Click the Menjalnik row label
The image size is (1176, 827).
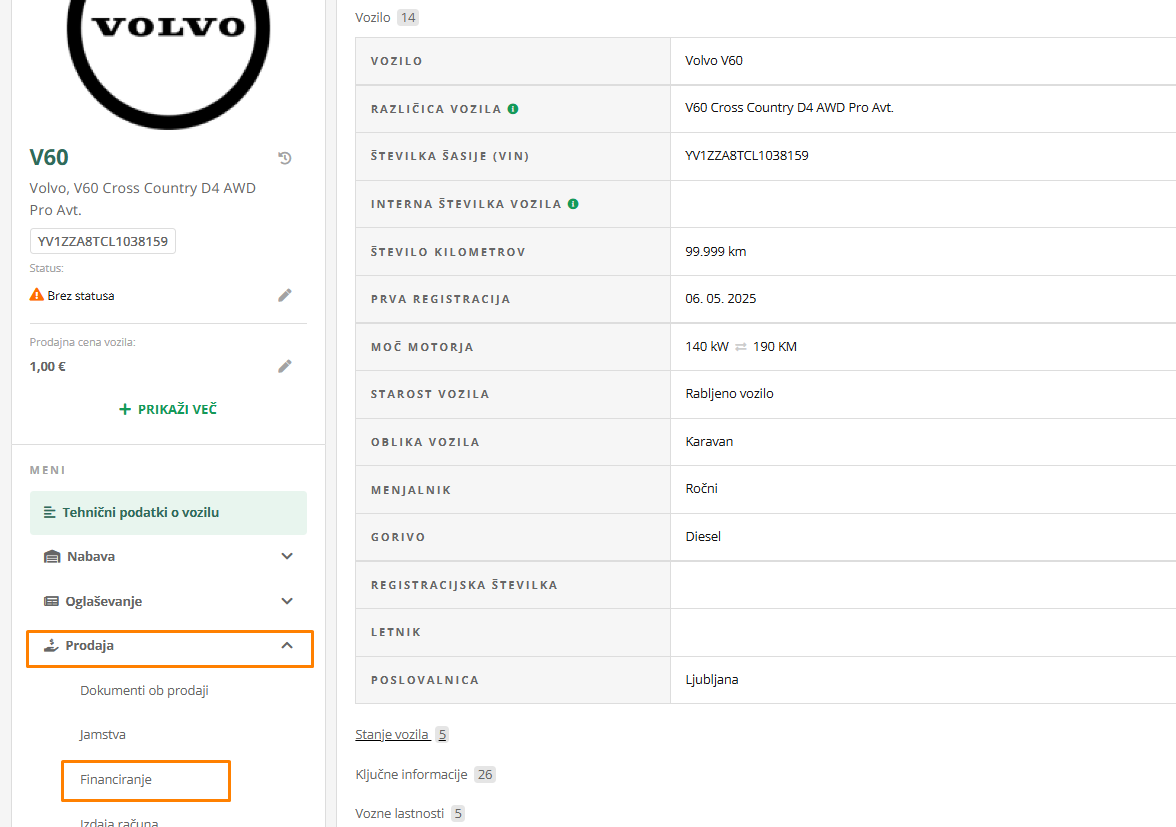[411, 490]
